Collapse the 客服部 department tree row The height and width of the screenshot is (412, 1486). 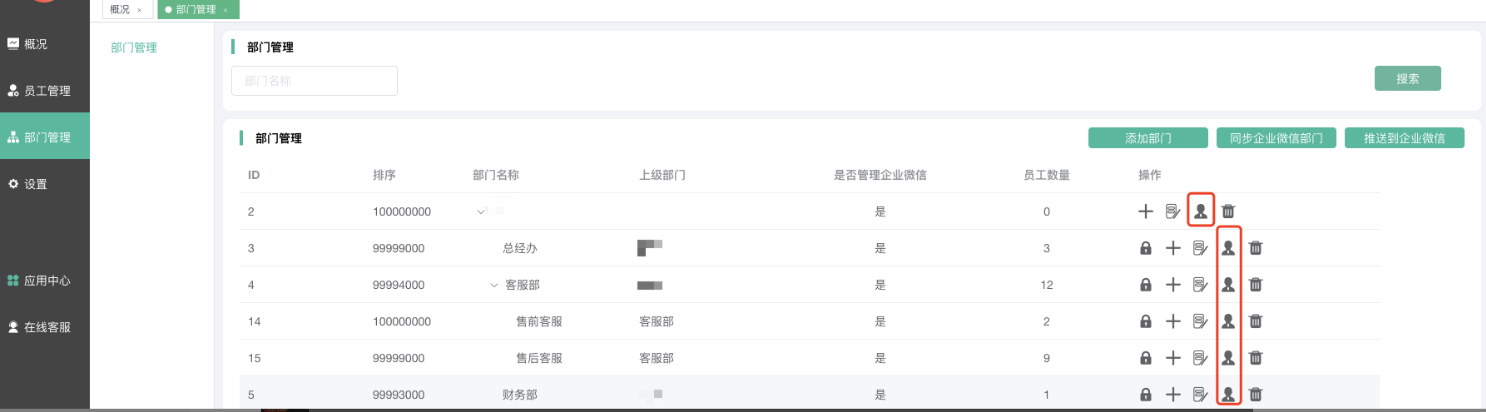pyautogui.click(x=494, y=285)
